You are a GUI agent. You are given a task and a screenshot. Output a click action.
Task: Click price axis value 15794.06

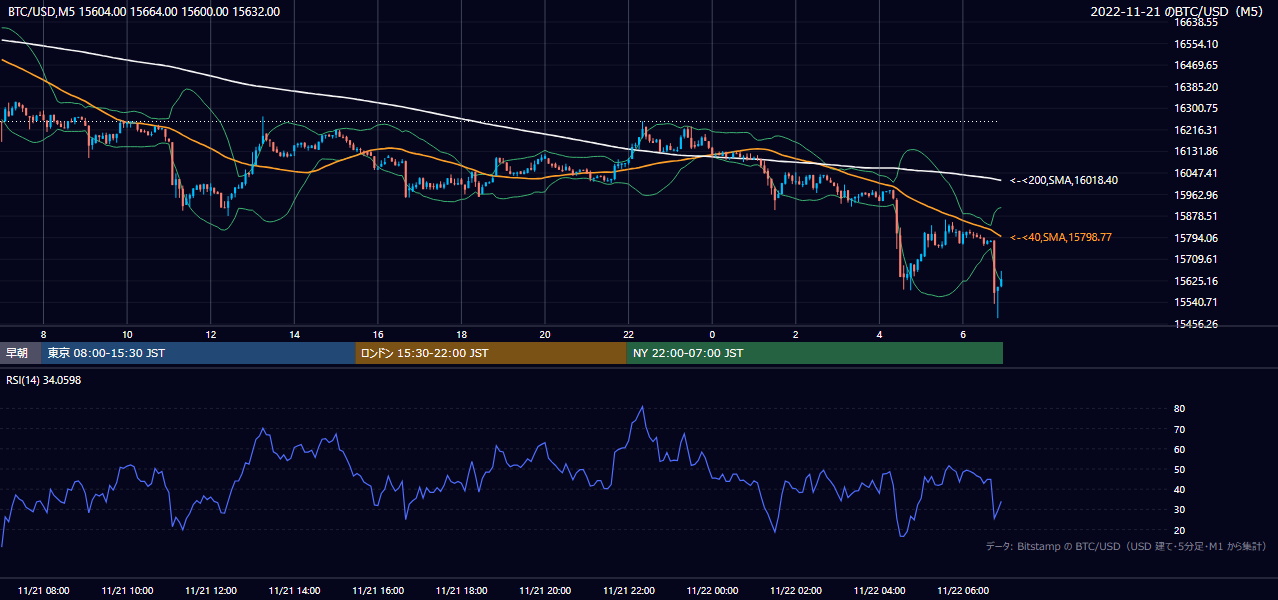click(1196, 238)
